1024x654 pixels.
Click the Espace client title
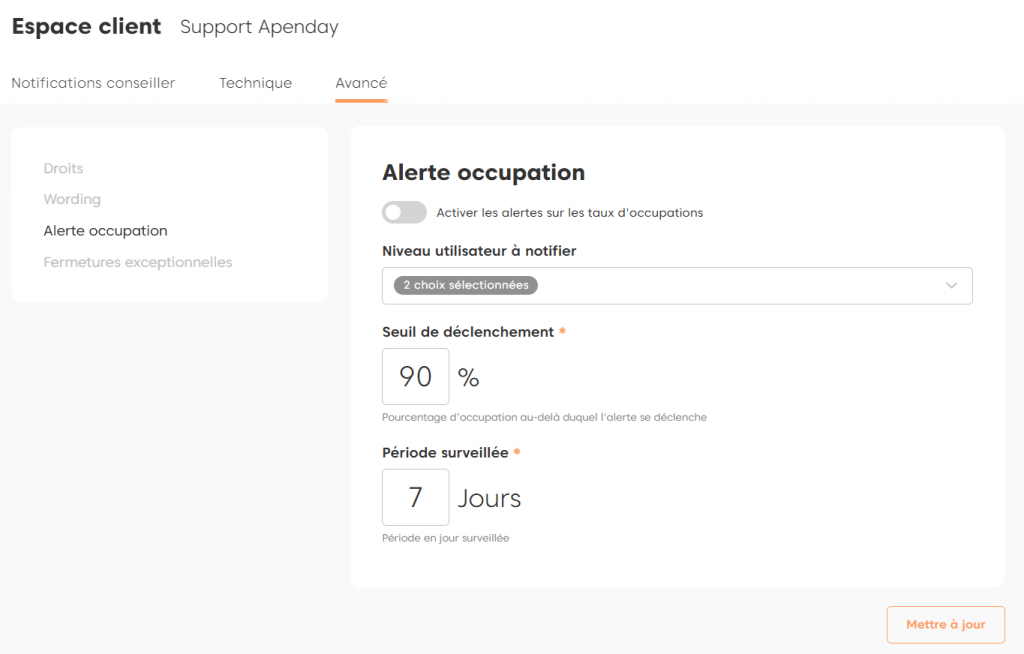(x=86, y=27)
